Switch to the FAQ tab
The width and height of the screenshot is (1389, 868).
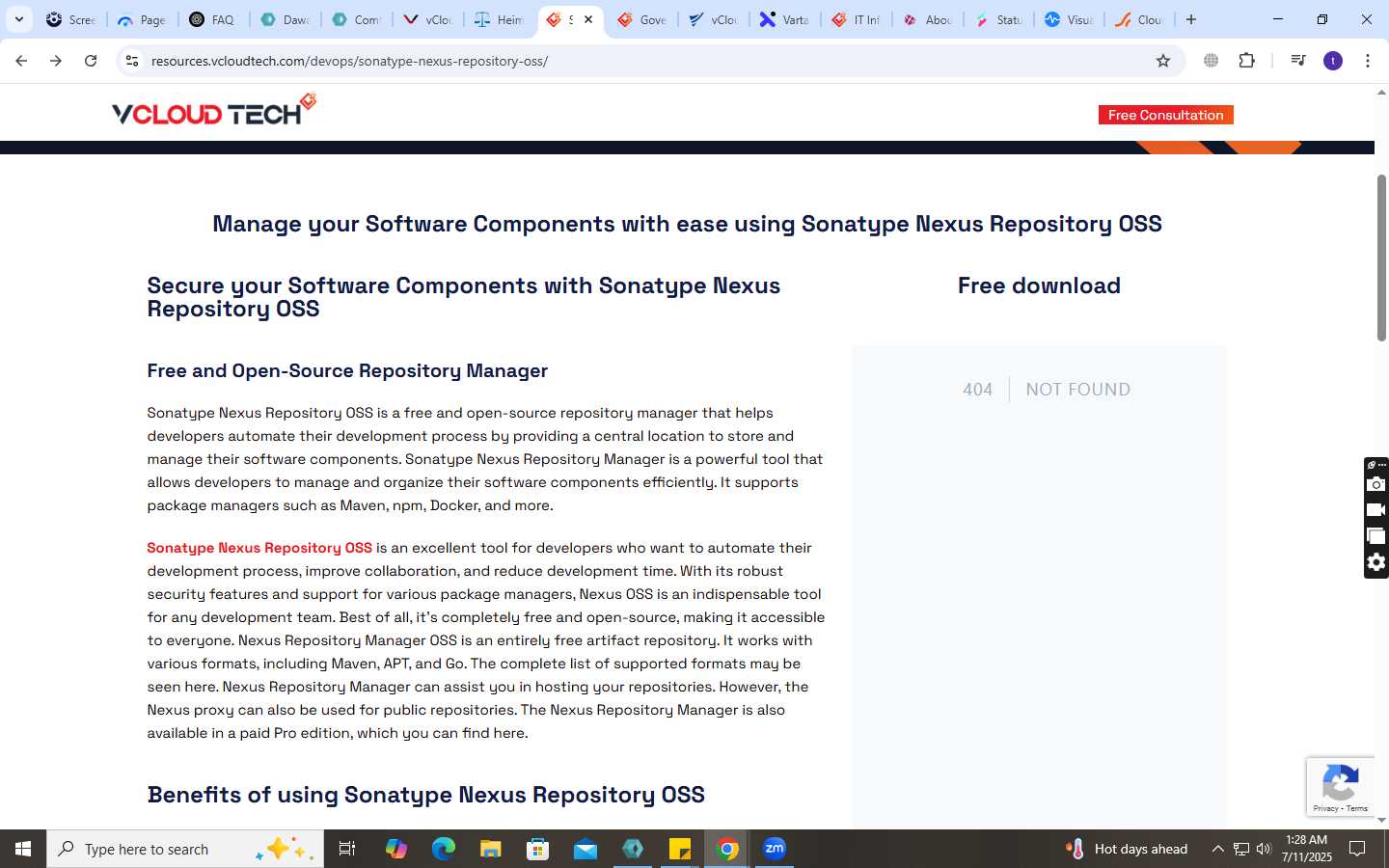tap(213, 19)
